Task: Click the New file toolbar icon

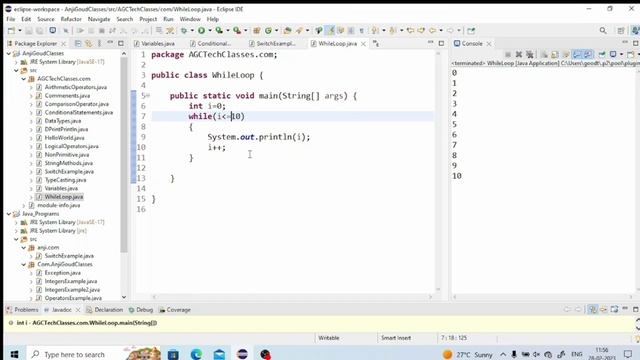Action: [x=11, y=31]
